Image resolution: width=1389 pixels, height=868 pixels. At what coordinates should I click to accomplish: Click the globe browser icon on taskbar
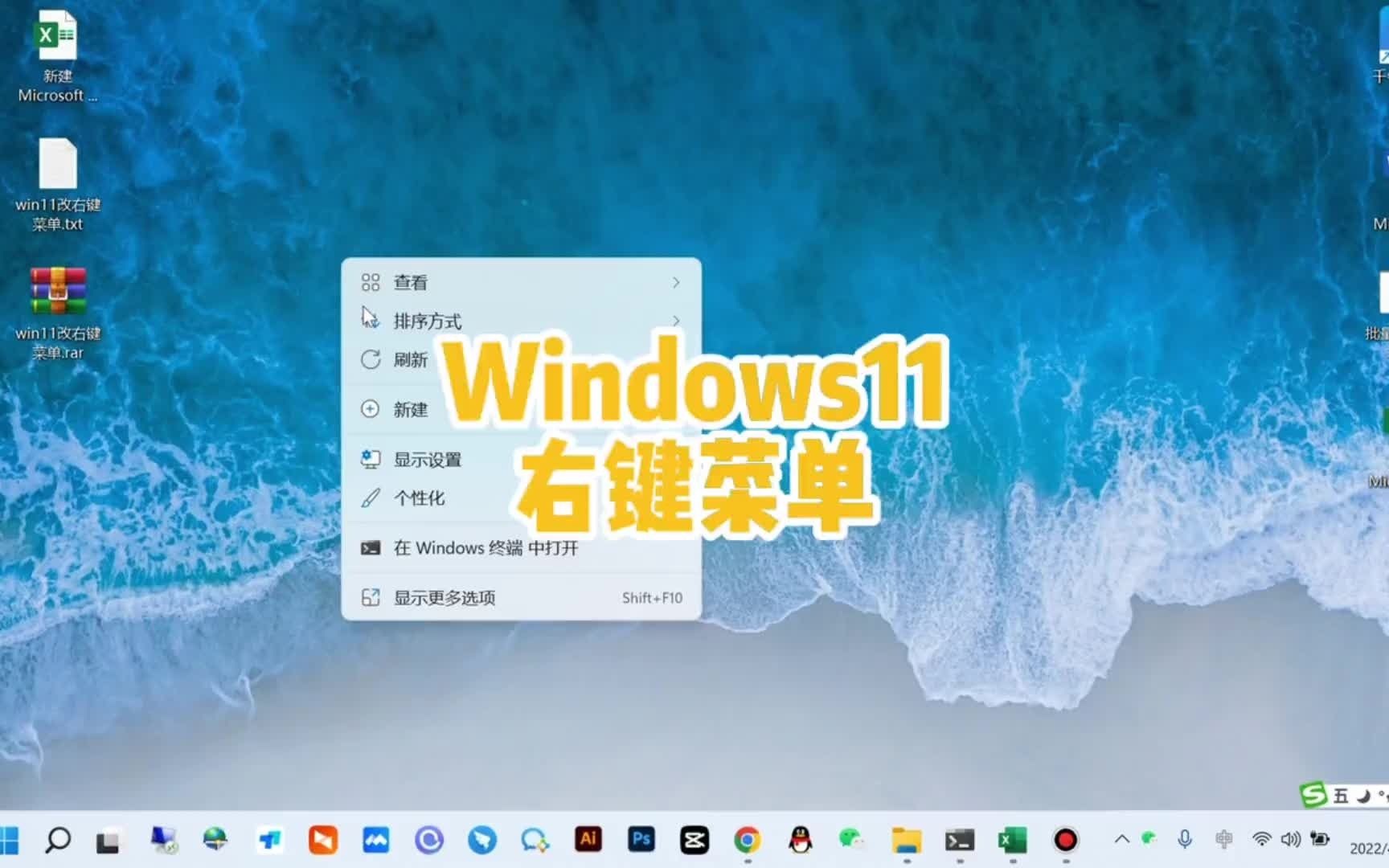tap(215, 841)
